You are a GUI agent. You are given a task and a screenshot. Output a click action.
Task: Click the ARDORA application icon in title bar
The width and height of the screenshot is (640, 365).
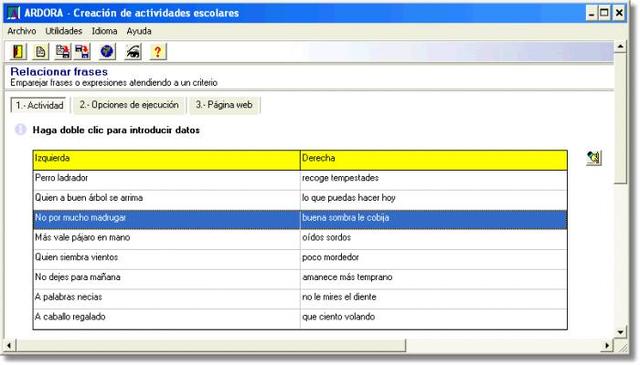pyautogui.click(x=13, y=13)
